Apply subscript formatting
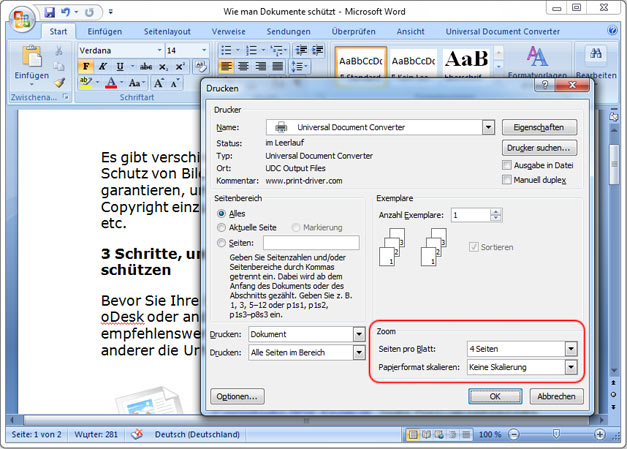The width and height of the screenshot is (627, 449). 163,66
